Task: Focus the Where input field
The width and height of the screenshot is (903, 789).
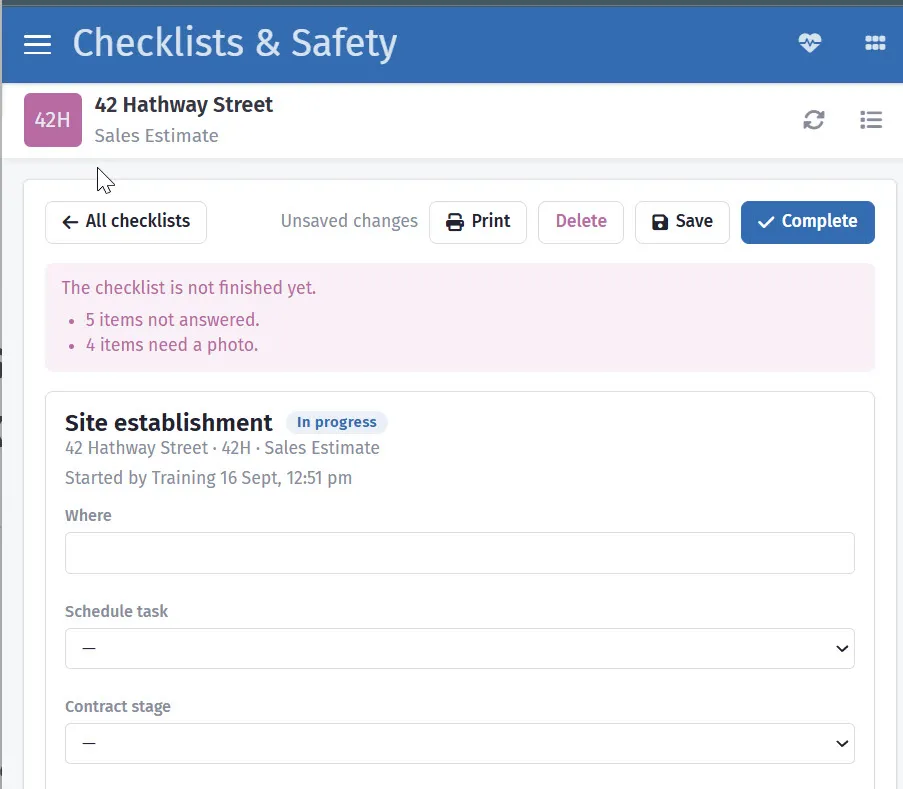Action: (460, 553)
